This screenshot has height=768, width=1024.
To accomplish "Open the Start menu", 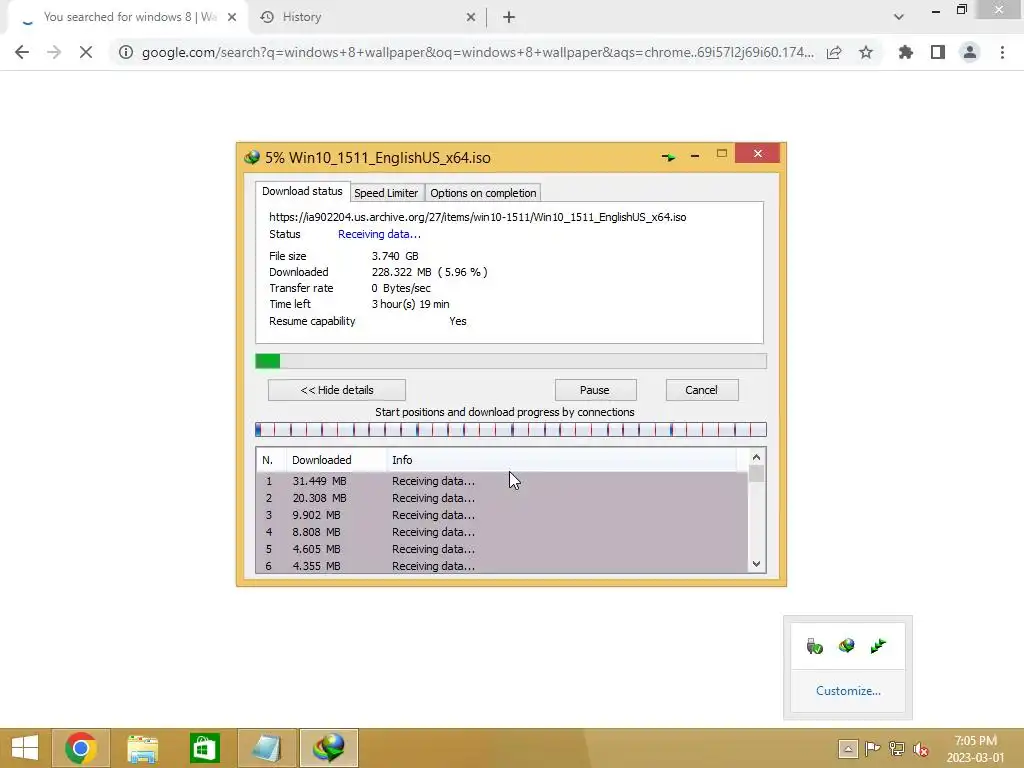I will 25,748.
